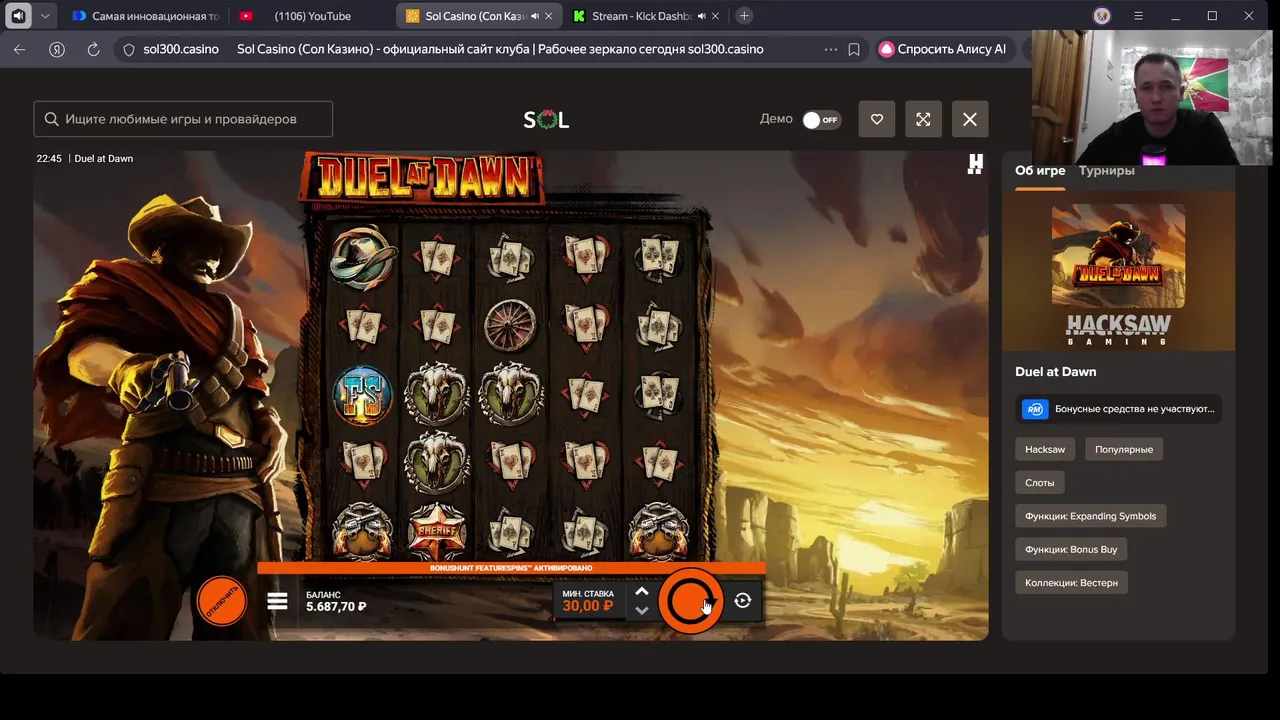Click the Bonushunt Featurespins activated banner

click(511, 568)
